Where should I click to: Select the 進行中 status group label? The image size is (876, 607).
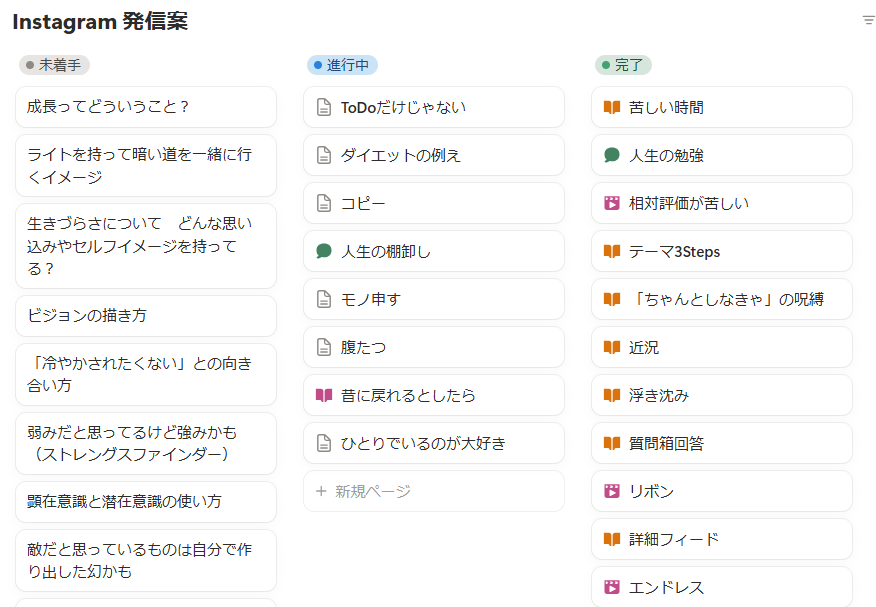pos(342,65)
